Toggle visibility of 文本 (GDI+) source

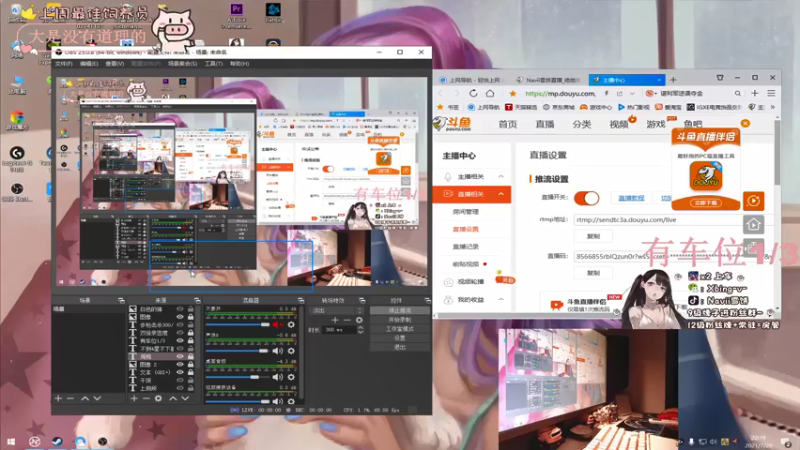pyautogui.click(x=180, y=372)
